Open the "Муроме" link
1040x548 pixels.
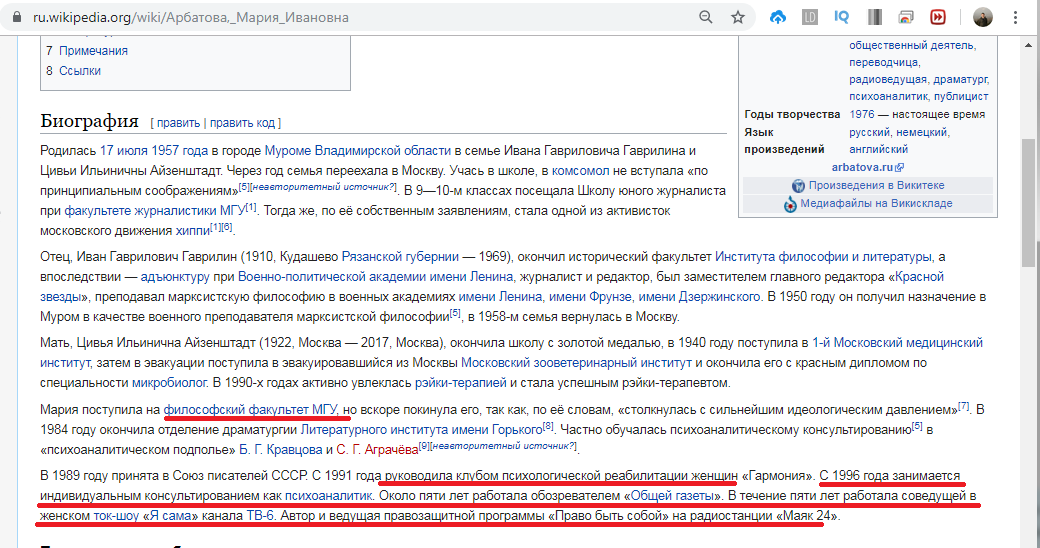[x=287, y=151]
